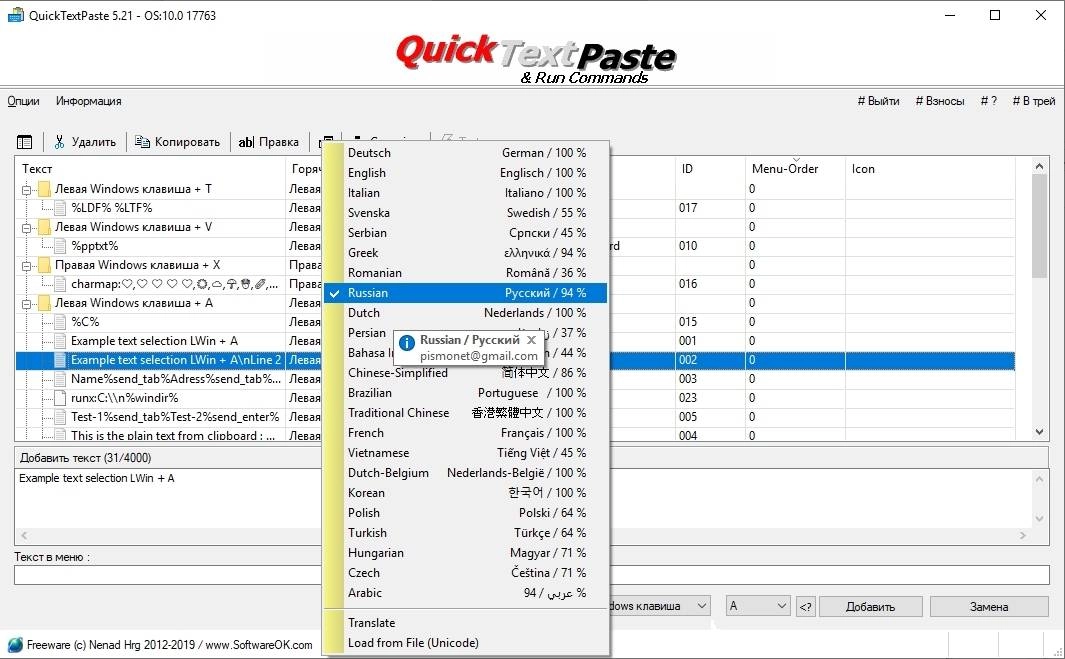This screenshot has width=1065, height=659.
Task: Click the QuickTextPaste app icon in title bar
Action: tap(15, 15)
